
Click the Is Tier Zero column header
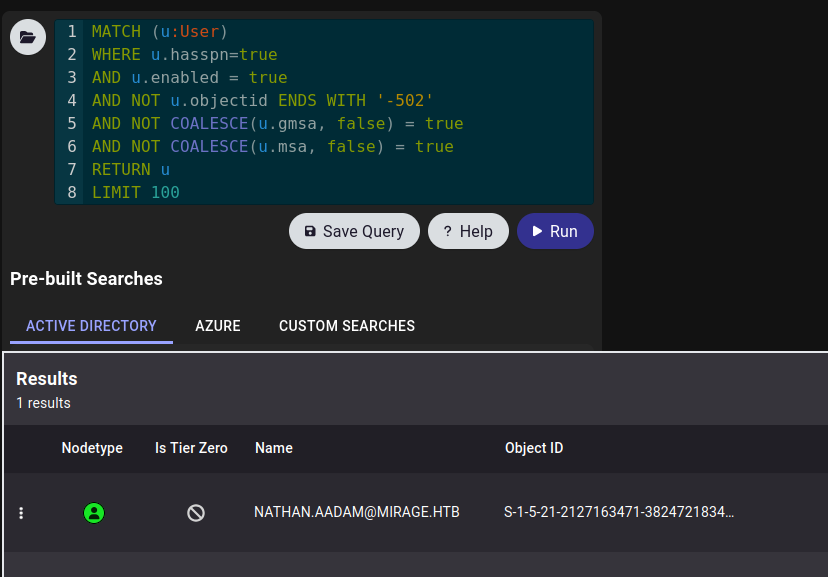191,448
